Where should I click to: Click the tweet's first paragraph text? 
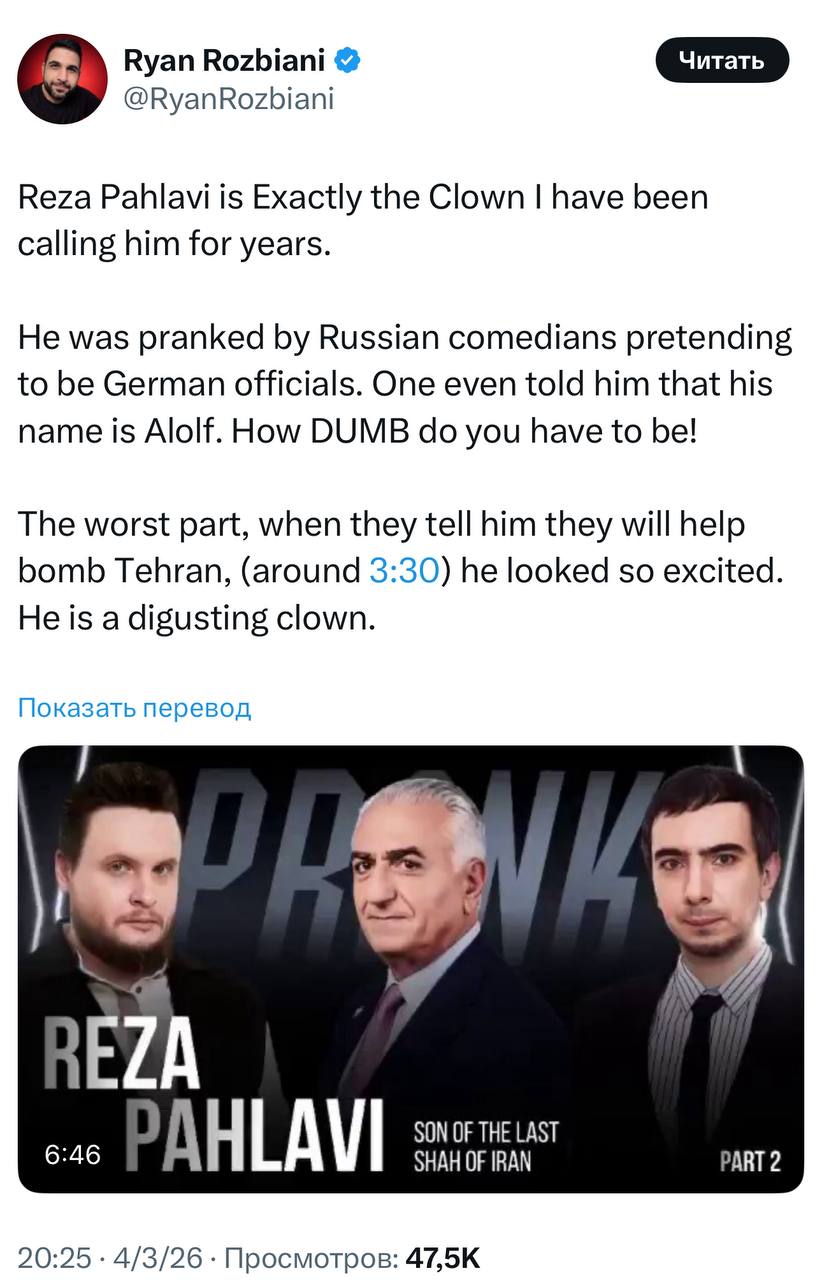tap(363, 221)
